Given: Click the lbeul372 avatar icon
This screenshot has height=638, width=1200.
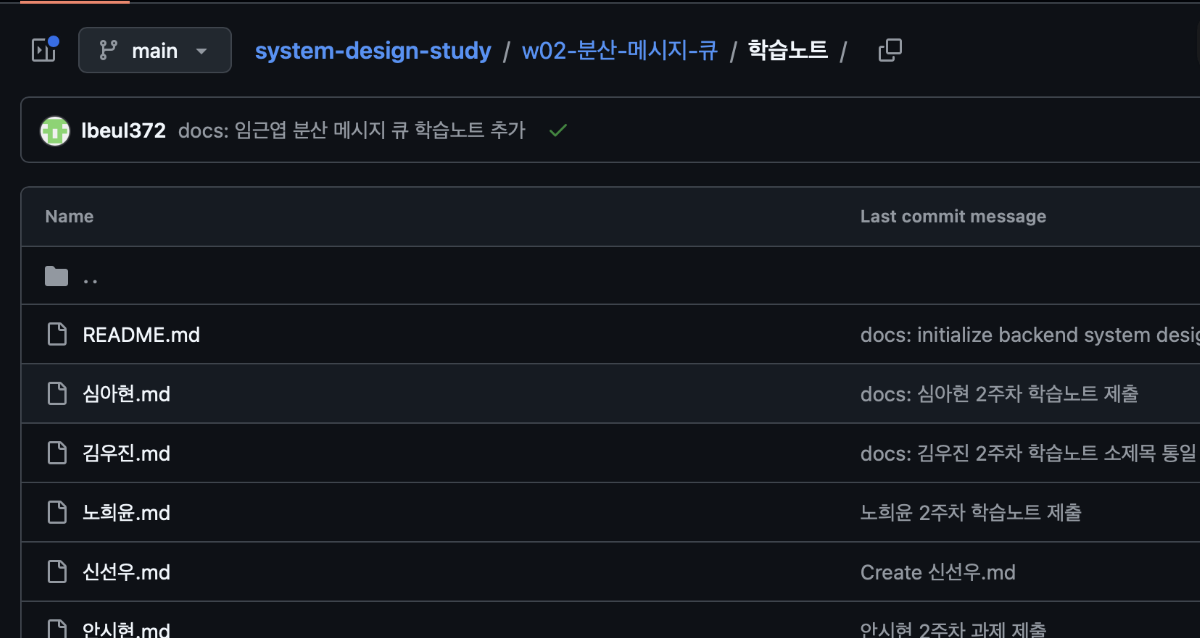Looking at the screenshot, I should coord(55,130).
